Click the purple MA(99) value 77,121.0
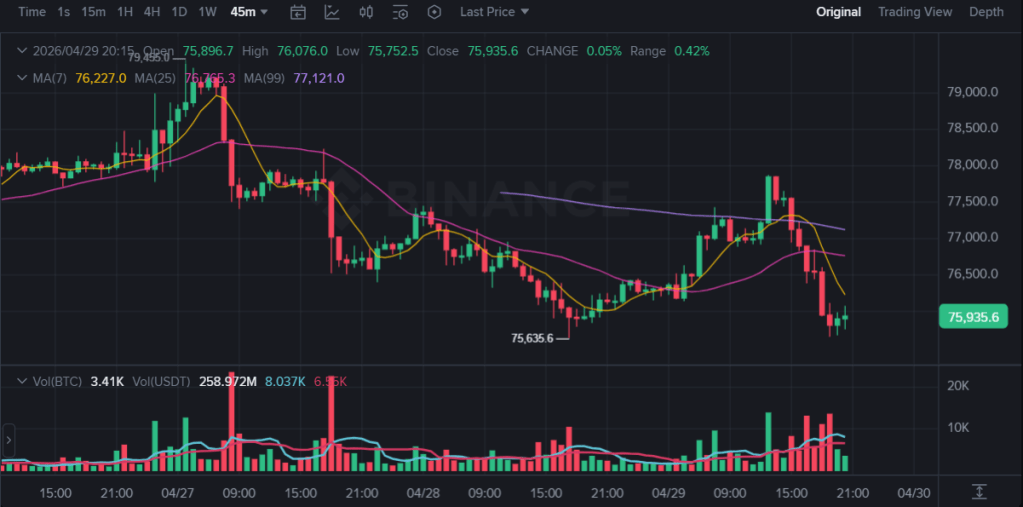This screenshot has height=507, width=1023. 319,78
